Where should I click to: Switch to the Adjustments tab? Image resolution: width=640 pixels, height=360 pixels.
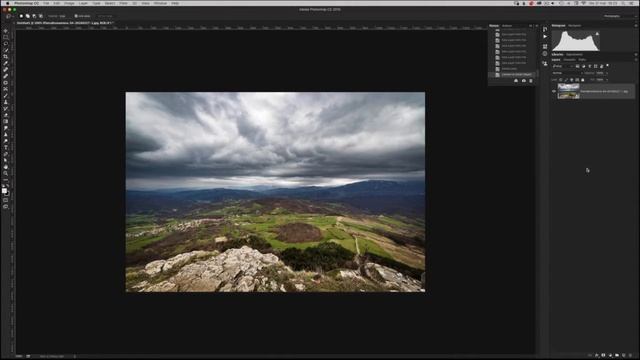coord(574,54)
